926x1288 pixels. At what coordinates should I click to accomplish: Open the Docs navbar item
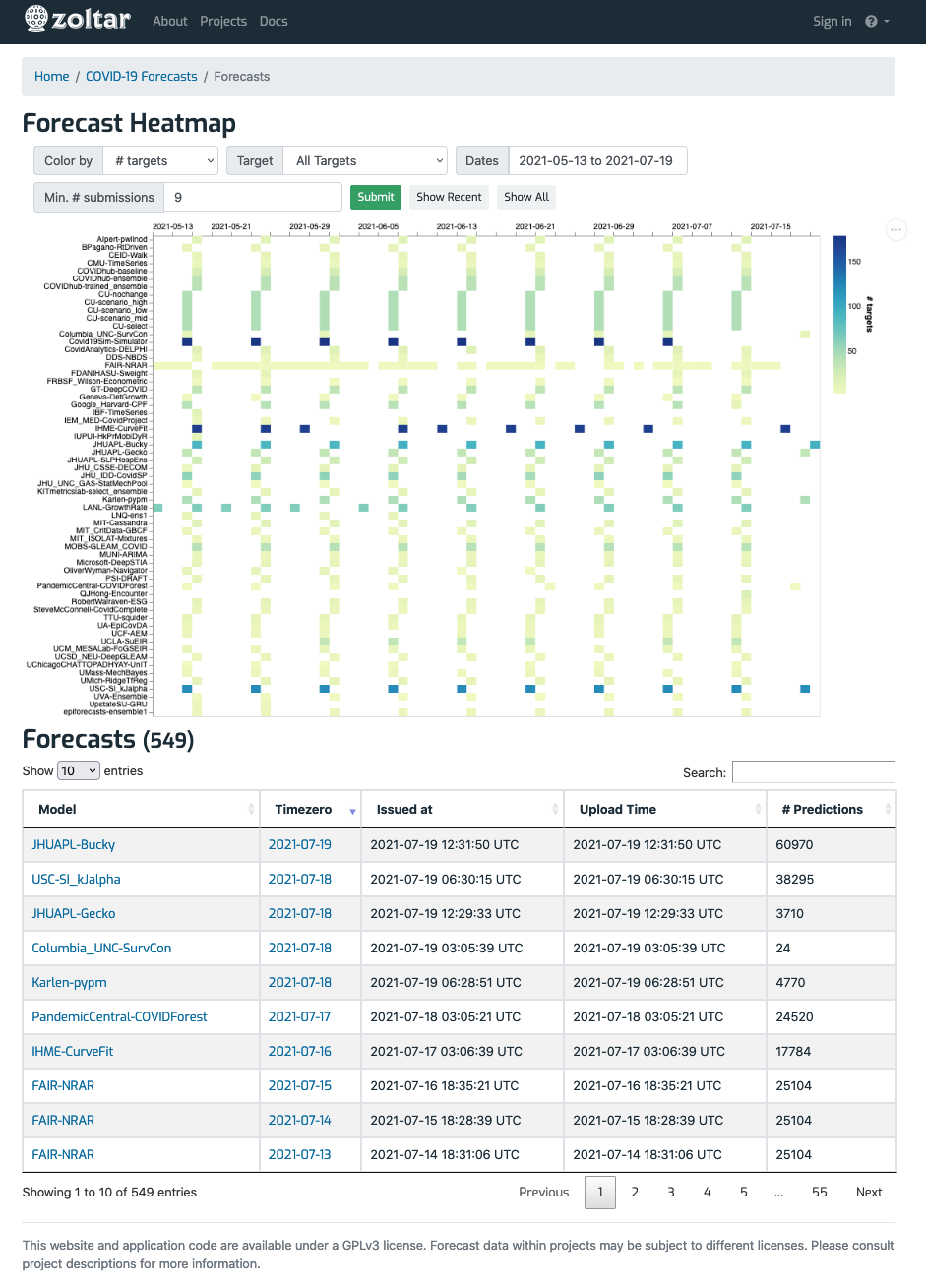click(274, 21)
